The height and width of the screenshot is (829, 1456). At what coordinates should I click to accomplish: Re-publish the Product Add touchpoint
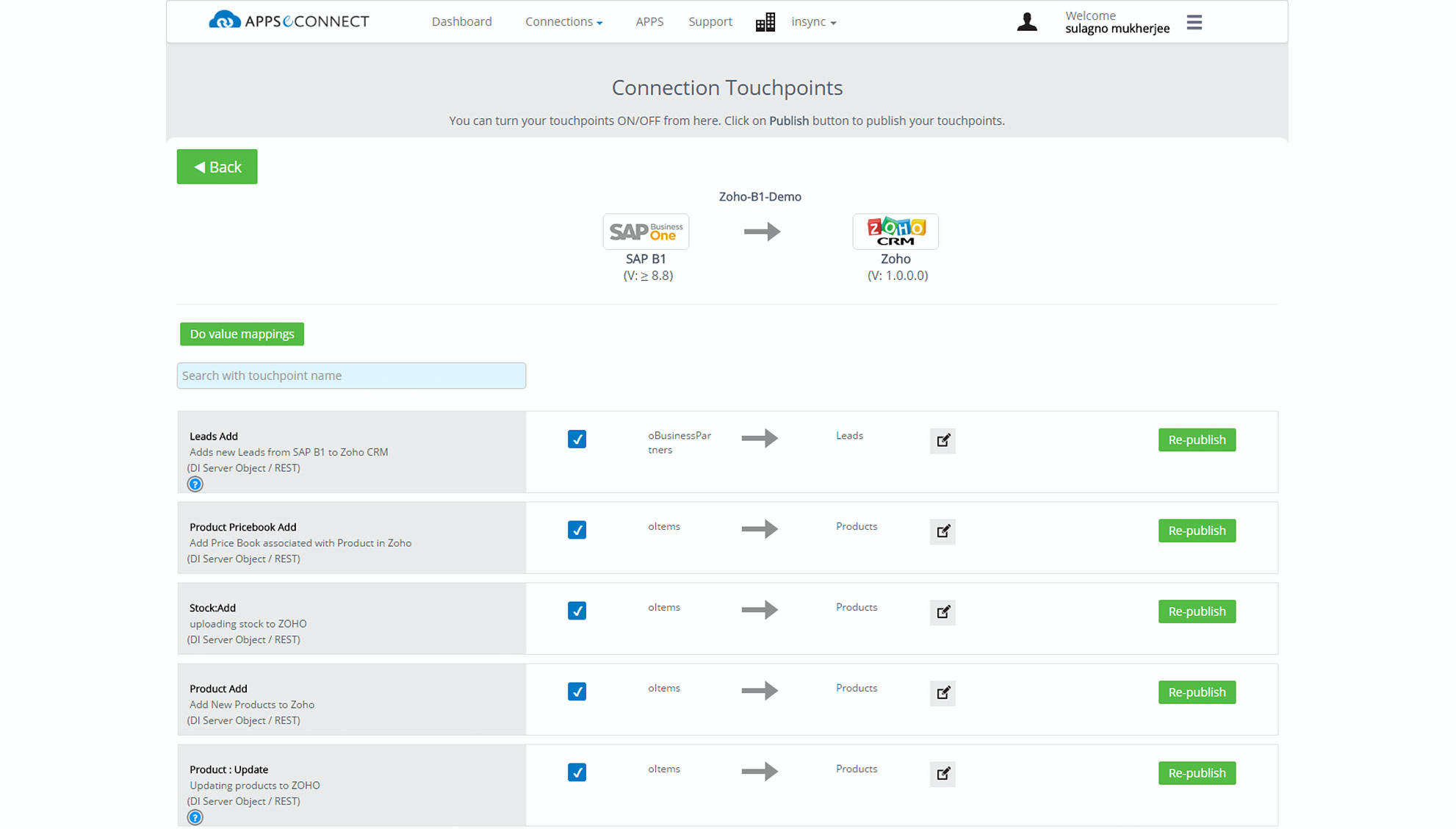click(1197, 693)
